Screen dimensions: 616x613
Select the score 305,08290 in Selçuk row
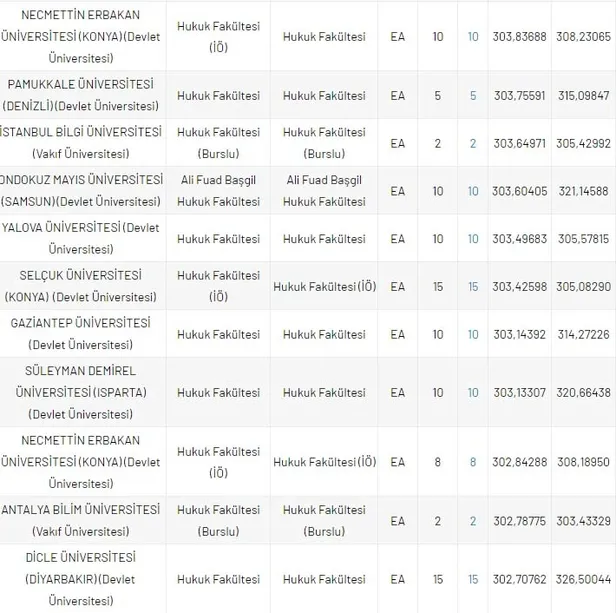(x=584, y=287)
